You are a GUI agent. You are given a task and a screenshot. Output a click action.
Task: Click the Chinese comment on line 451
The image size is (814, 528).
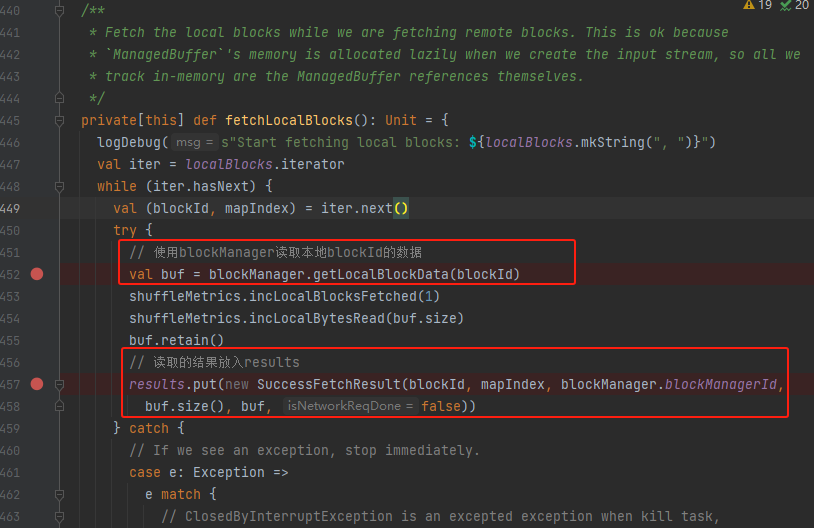[276, 252]
